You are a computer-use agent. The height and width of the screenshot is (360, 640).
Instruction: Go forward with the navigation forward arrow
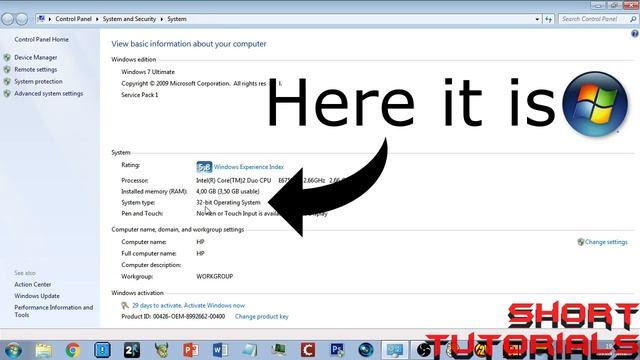tap(22, 19)
